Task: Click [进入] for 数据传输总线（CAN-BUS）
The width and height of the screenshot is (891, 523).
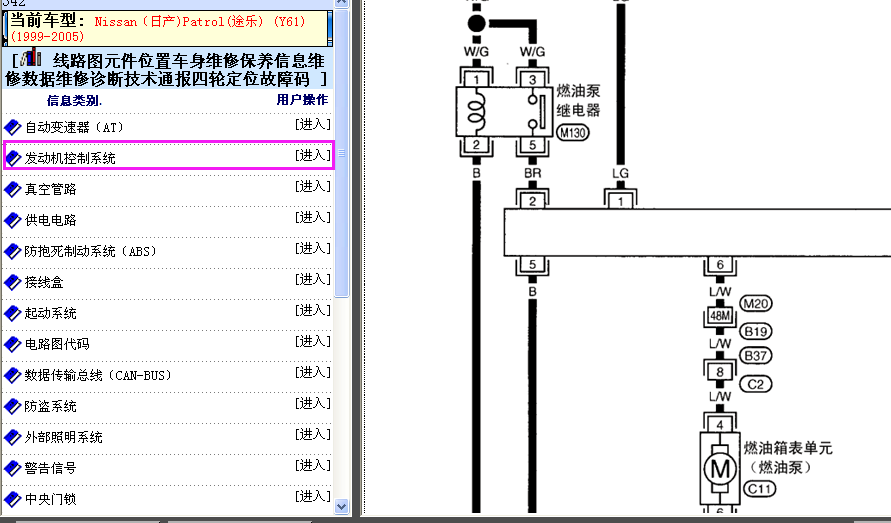Action: click(x=313, y=372)
